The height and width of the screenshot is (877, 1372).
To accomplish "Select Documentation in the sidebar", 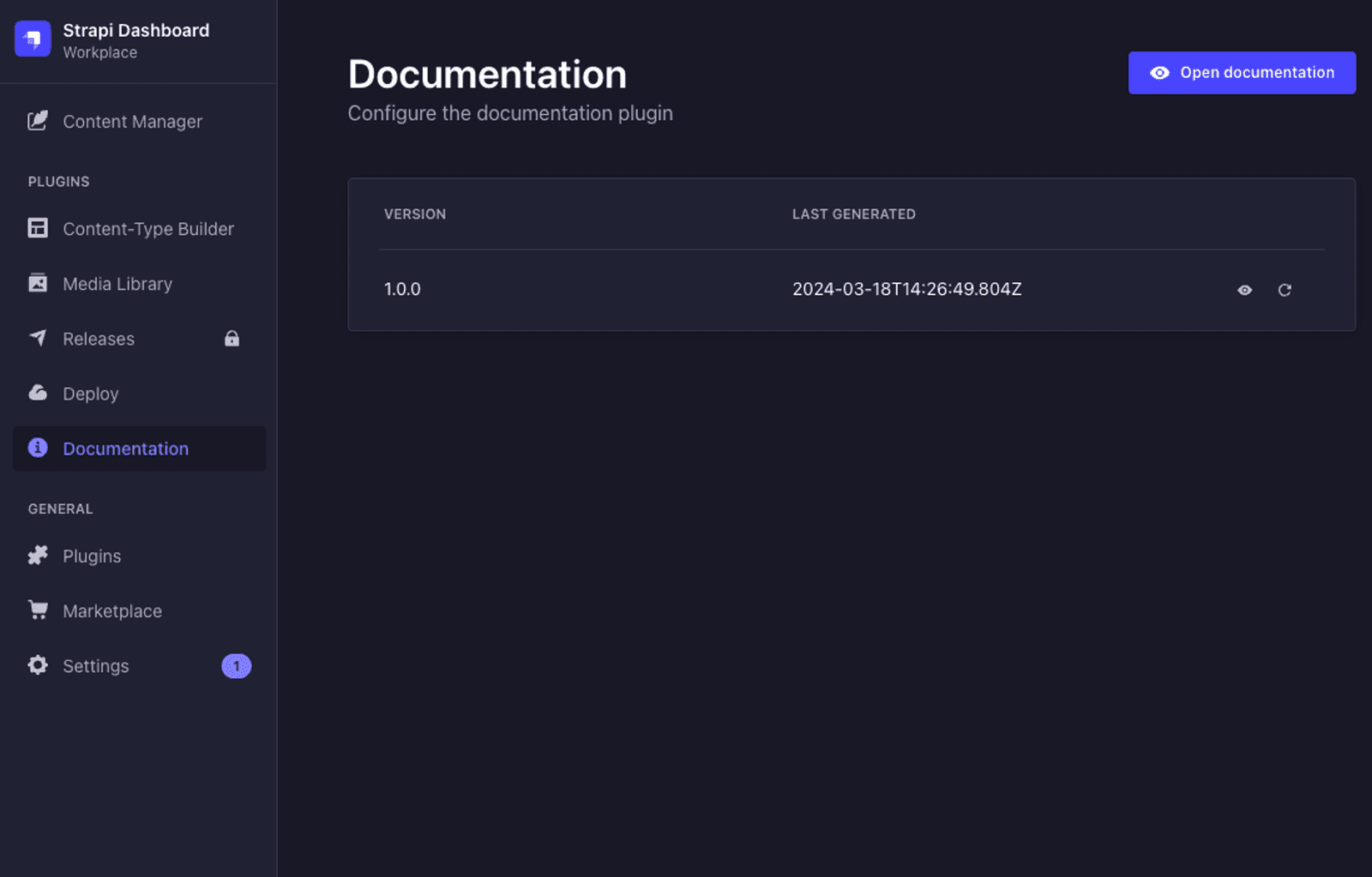I will (x=139, y=448).
